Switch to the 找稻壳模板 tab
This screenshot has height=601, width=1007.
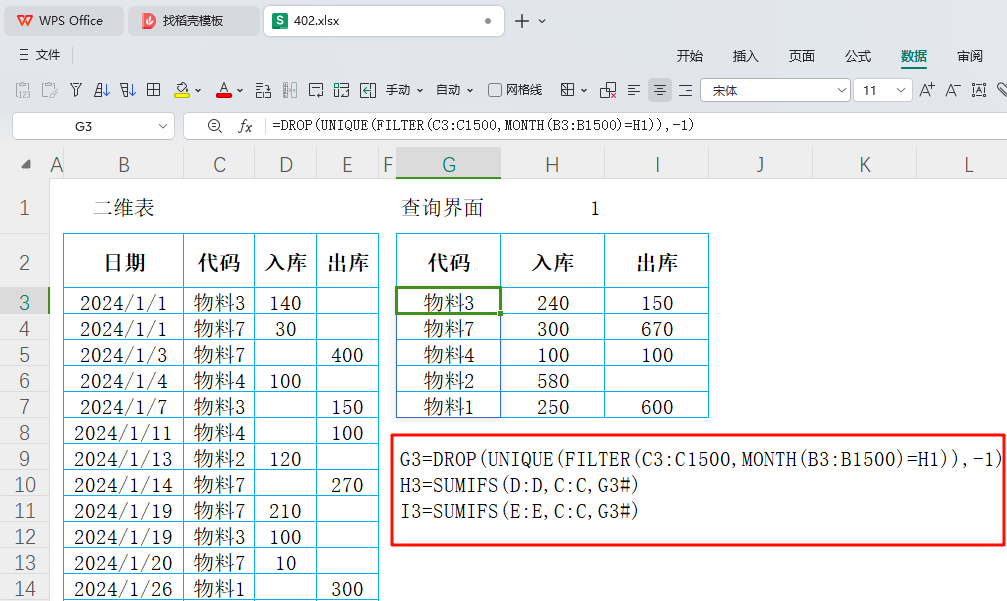coord(193,21)
